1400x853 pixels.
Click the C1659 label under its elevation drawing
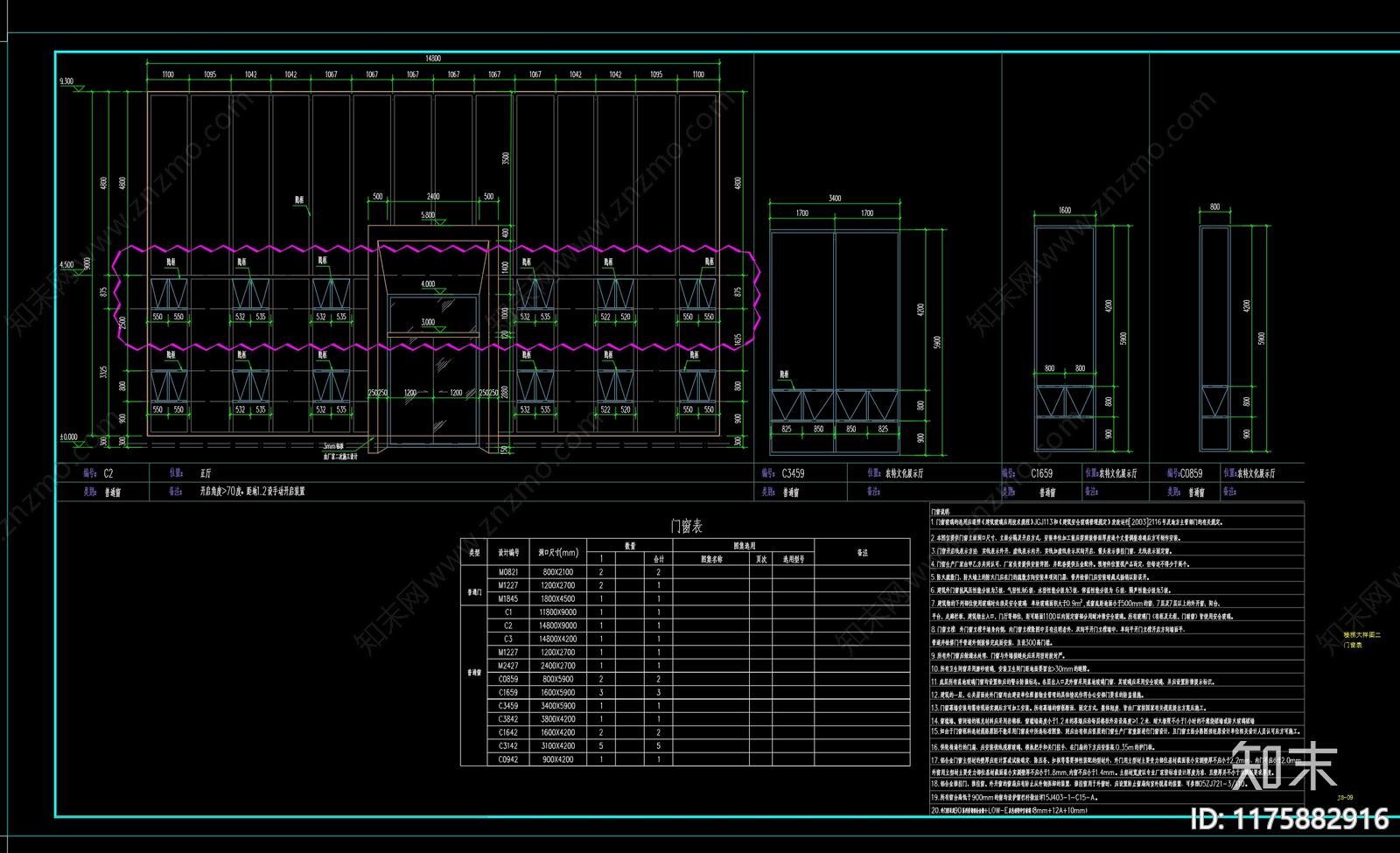(1041, 473)
